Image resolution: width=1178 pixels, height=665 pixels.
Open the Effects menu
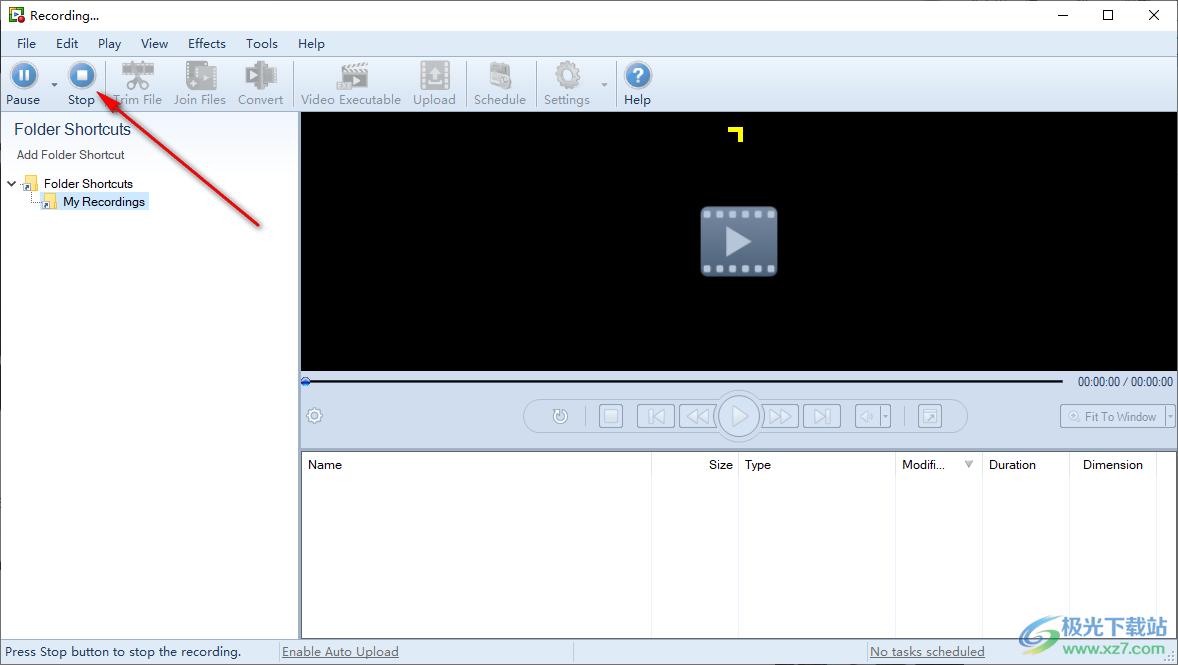point(206,43)
